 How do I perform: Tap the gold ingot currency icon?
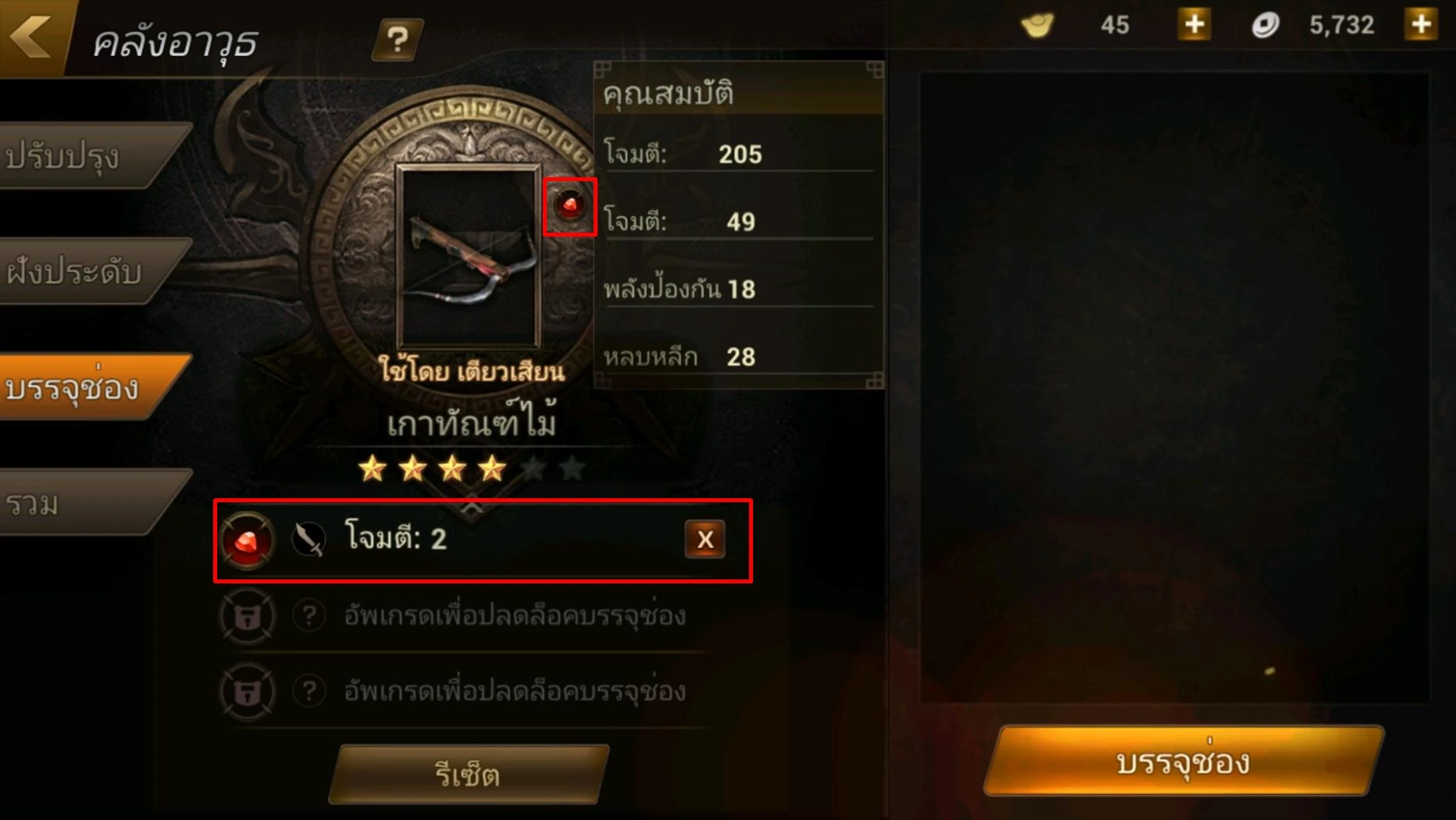[x=1038, y=25]
